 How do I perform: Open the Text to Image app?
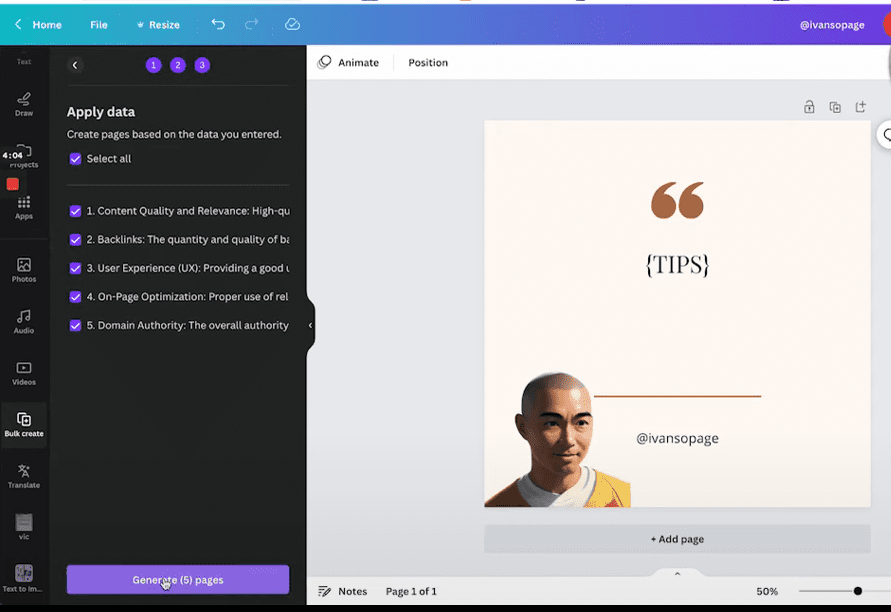pyautogui.click(x=23, y=578)
